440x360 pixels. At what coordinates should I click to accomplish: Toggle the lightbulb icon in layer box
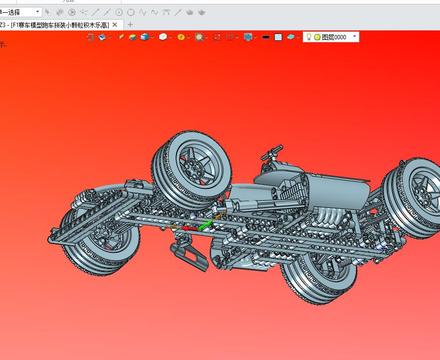(309, 37)
